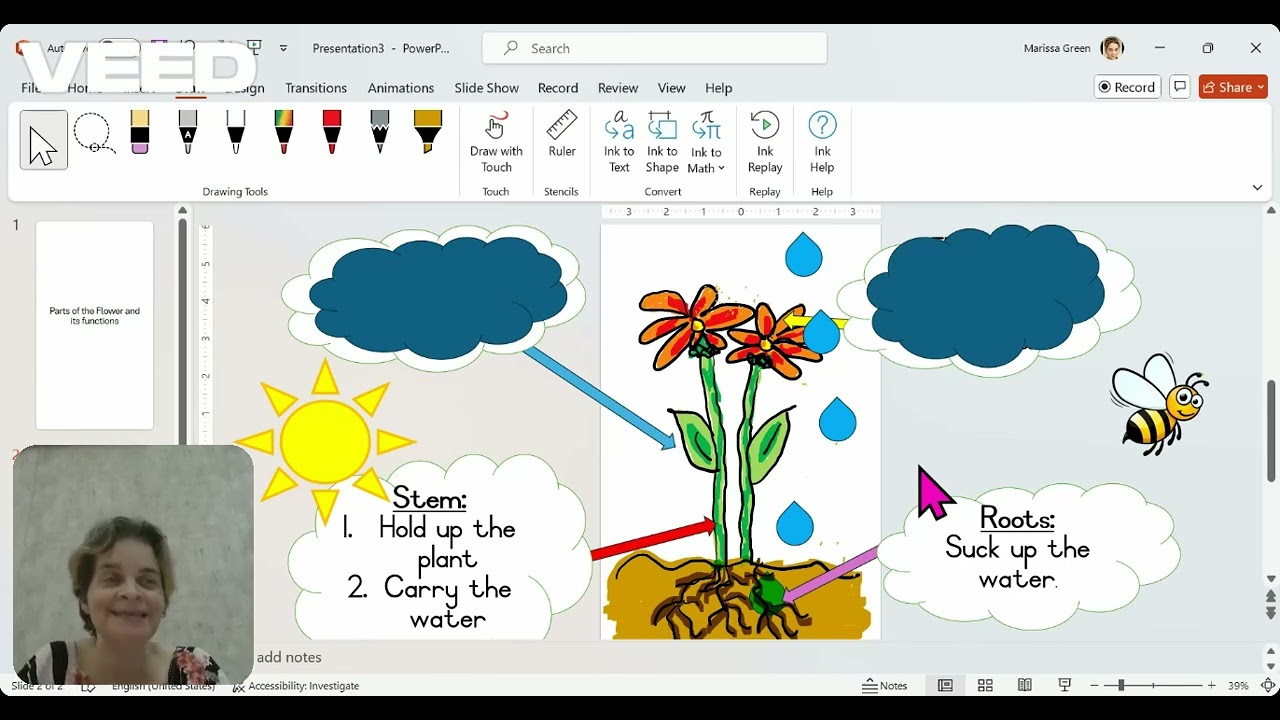The width and height of the screenshot is (1280, 720).
Task: Open the Review tab
Action: (618, 88)
